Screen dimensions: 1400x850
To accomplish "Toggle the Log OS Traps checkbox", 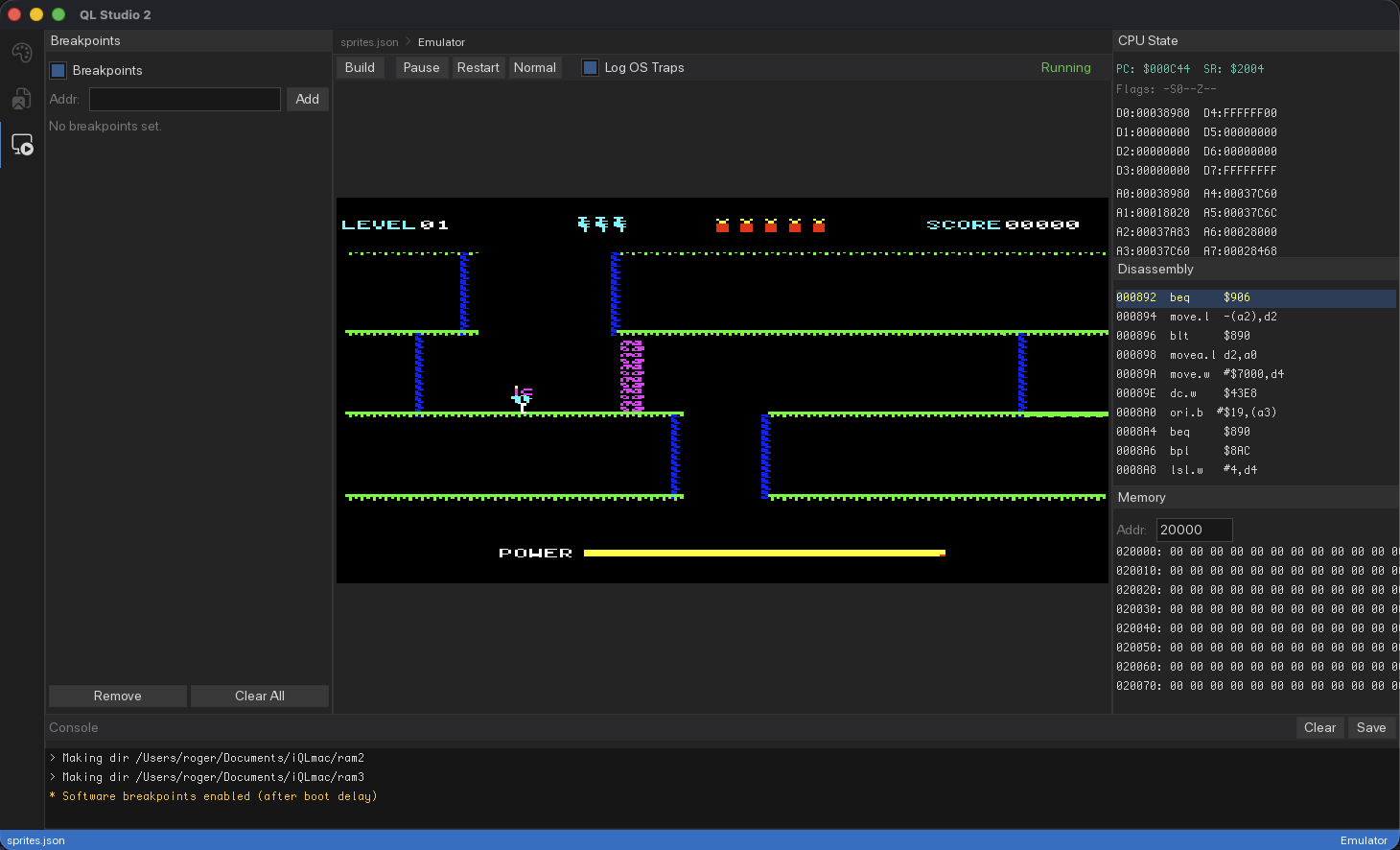I will [589, 67].
